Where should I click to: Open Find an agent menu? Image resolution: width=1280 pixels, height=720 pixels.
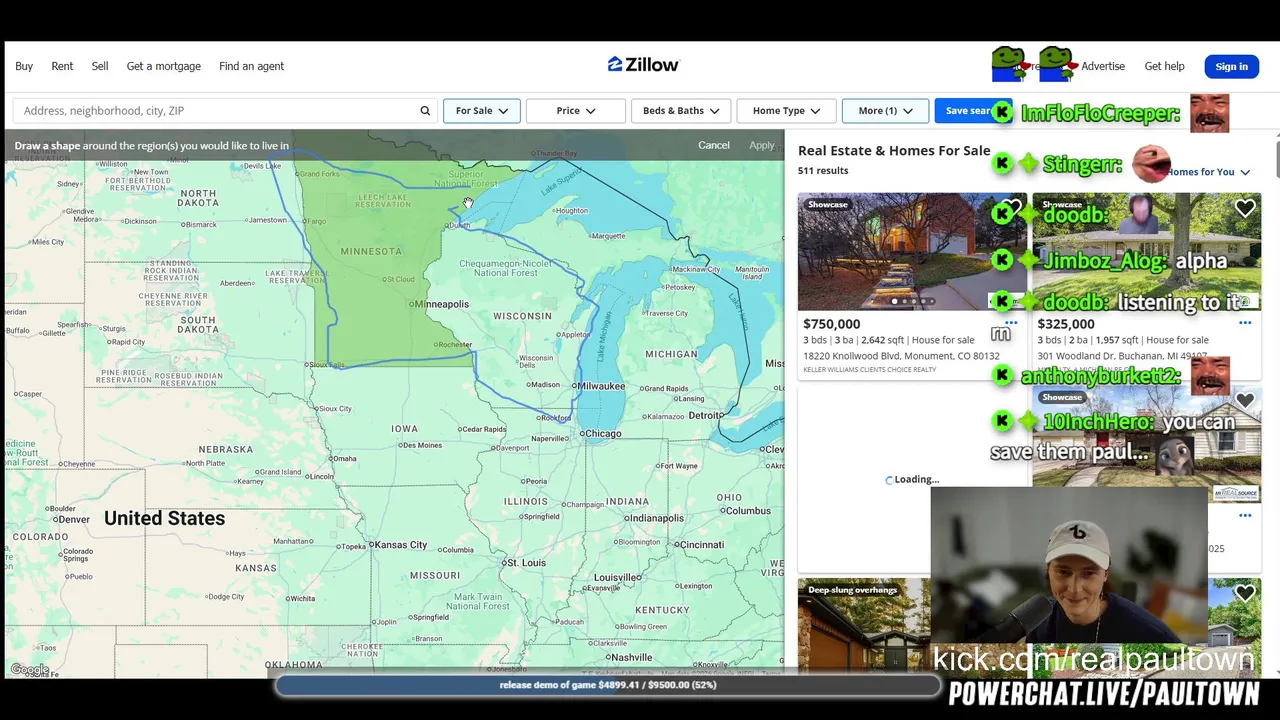(251, 66)
